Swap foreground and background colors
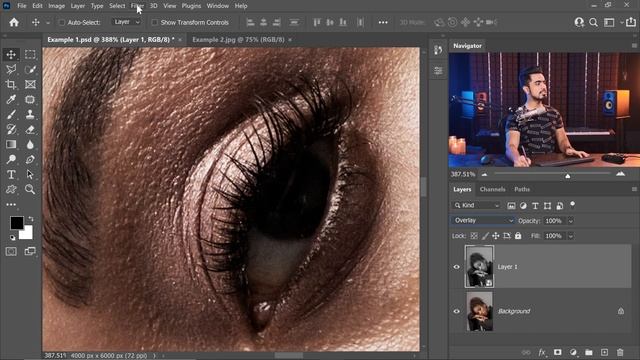The height and width of the screenshot is (360, 640). pyautogui.click(x=31, y=219)
